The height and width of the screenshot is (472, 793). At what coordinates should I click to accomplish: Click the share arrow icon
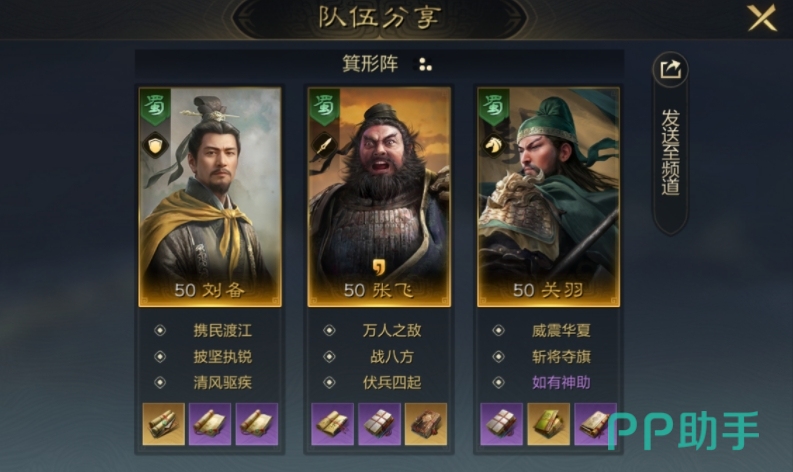coord(670,69)
